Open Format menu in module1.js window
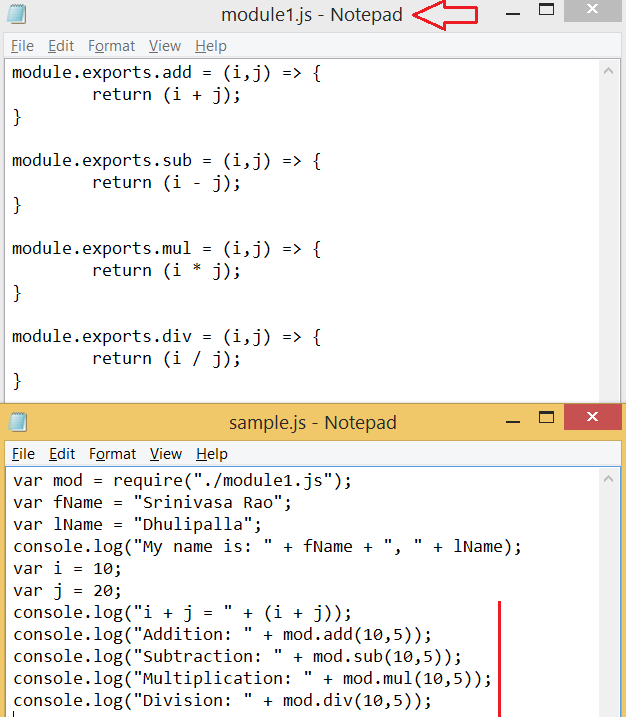The width and height of the screenshot is (626, 717). click(x=112, y=46)
